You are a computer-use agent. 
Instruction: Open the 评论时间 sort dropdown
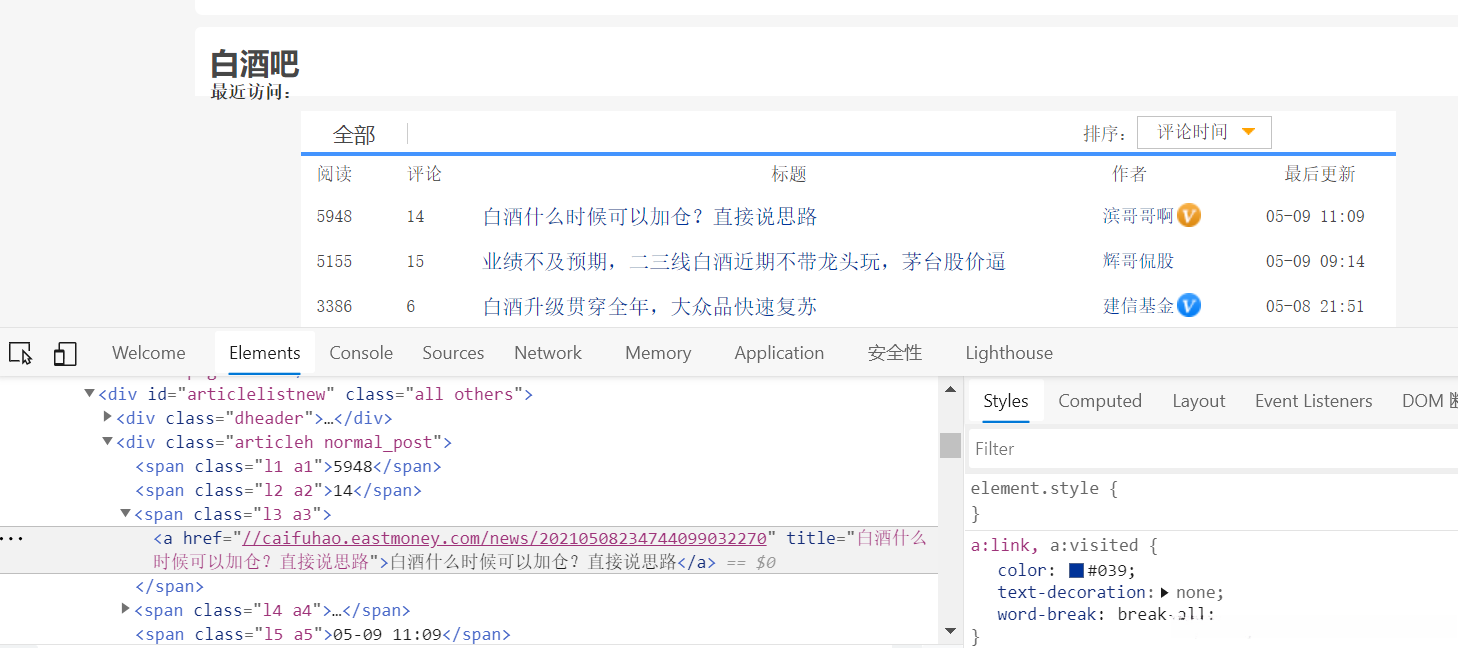[1204, 132]
